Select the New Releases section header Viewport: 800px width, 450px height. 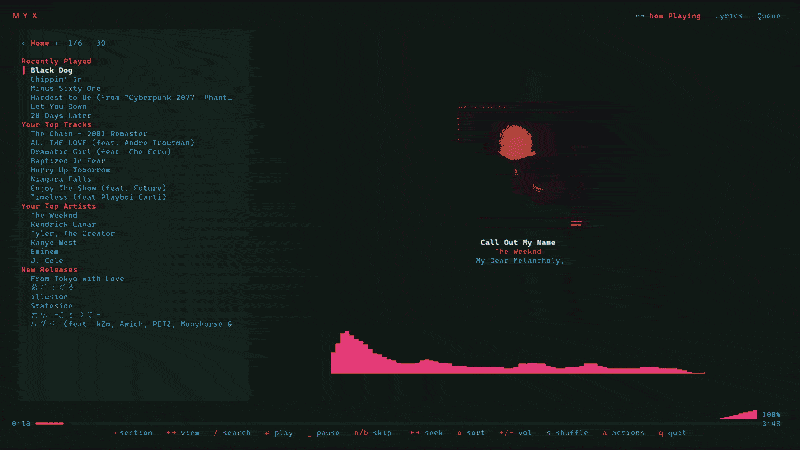(49, 269)
